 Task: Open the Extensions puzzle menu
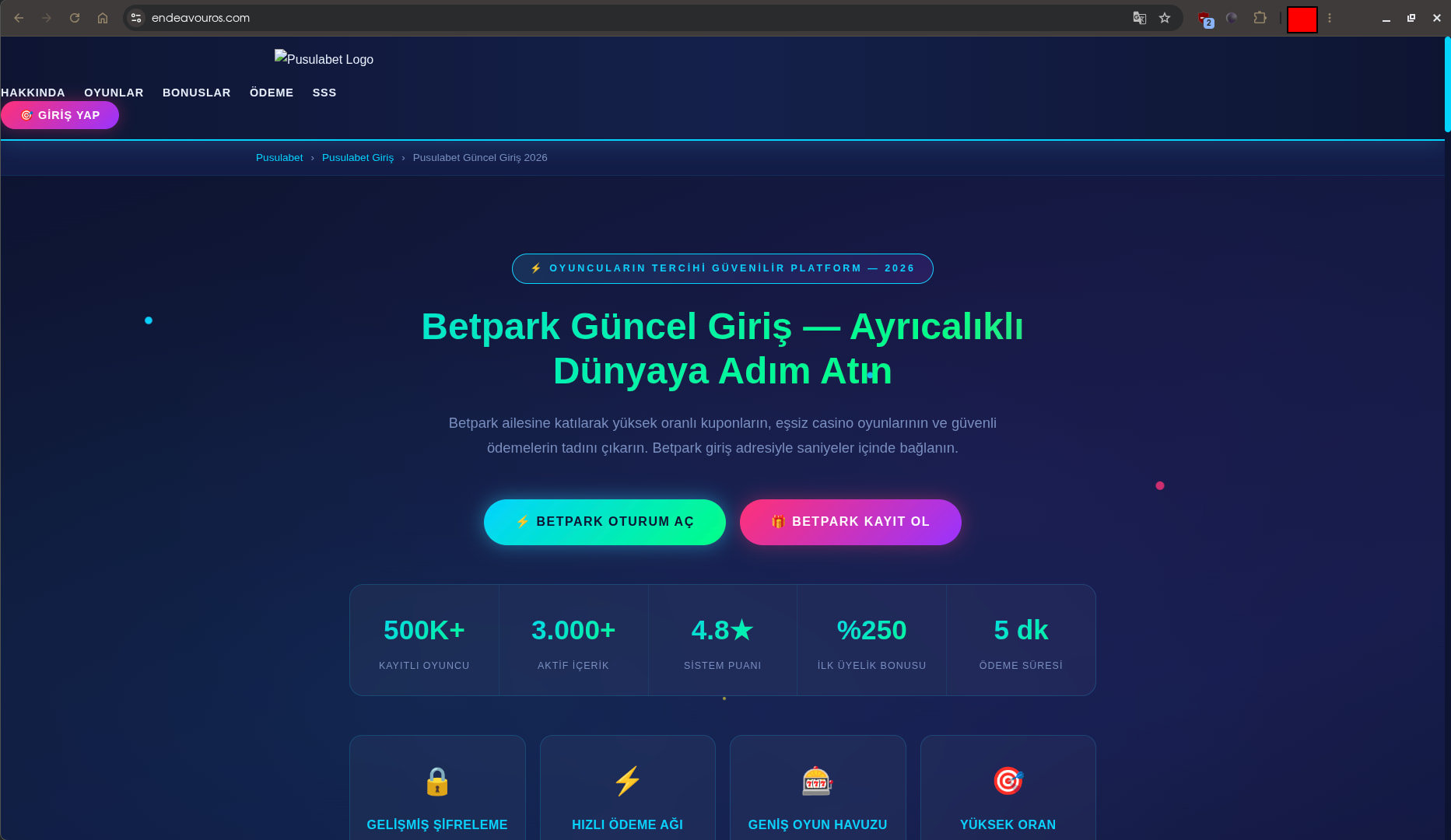(1260, 18)
